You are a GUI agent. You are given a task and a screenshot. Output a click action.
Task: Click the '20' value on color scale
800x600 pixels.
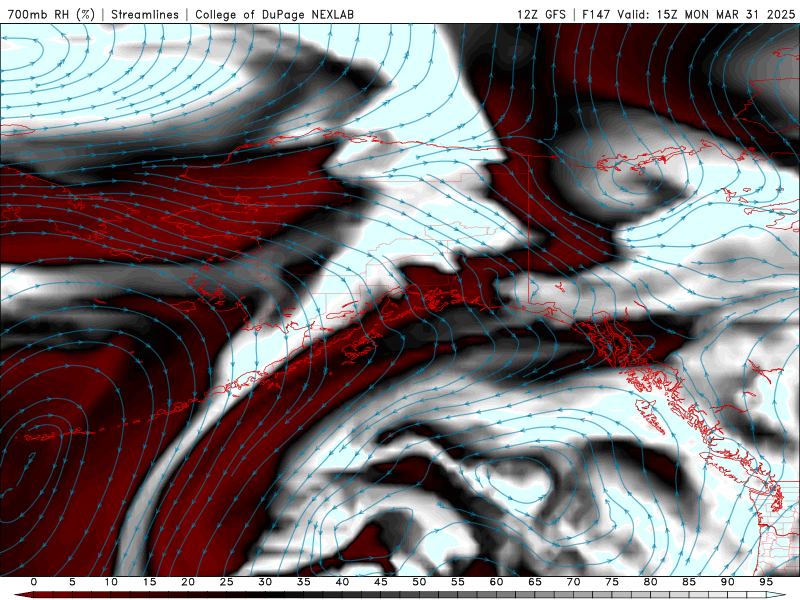click(x=188, y=582)
